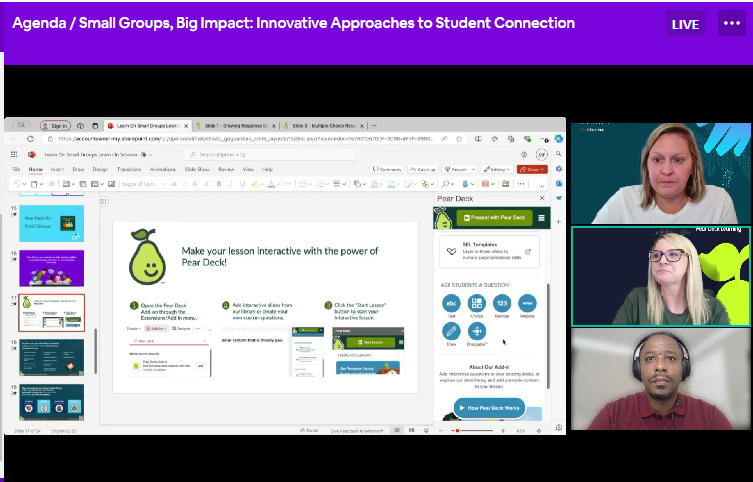Image resolution: width=753 pixels, height=482 pixels.
Task: Expand the file name dropdown chevron
Action: 150,155
